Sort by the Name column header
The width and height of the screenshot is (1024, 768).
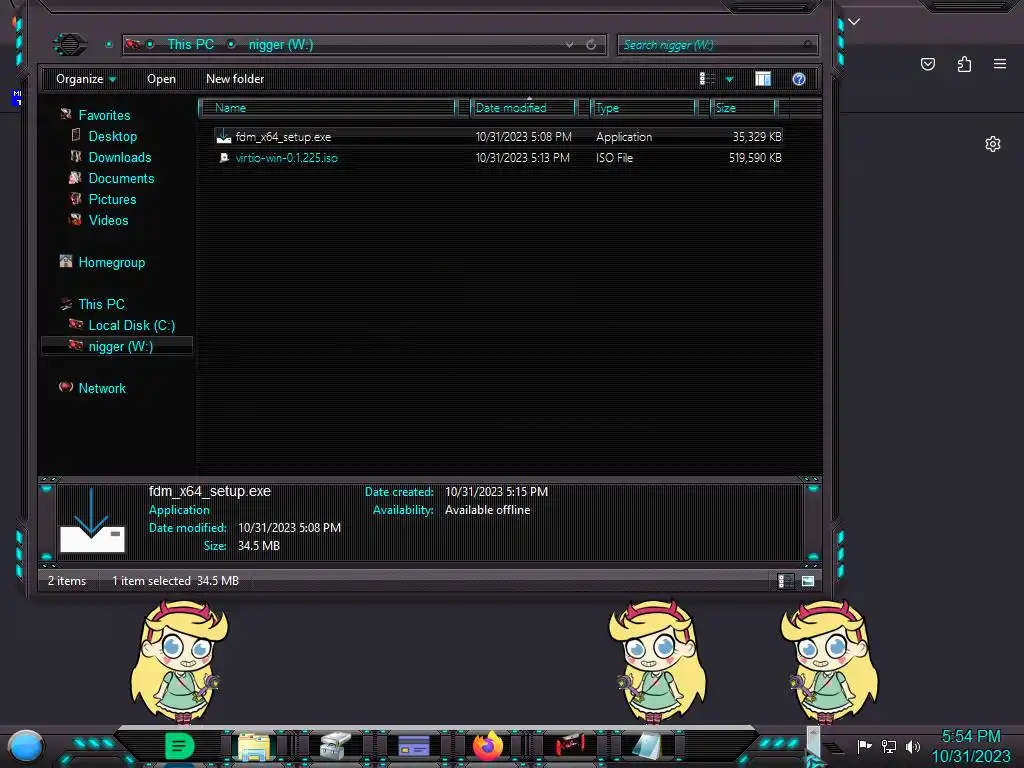point(327,108)
